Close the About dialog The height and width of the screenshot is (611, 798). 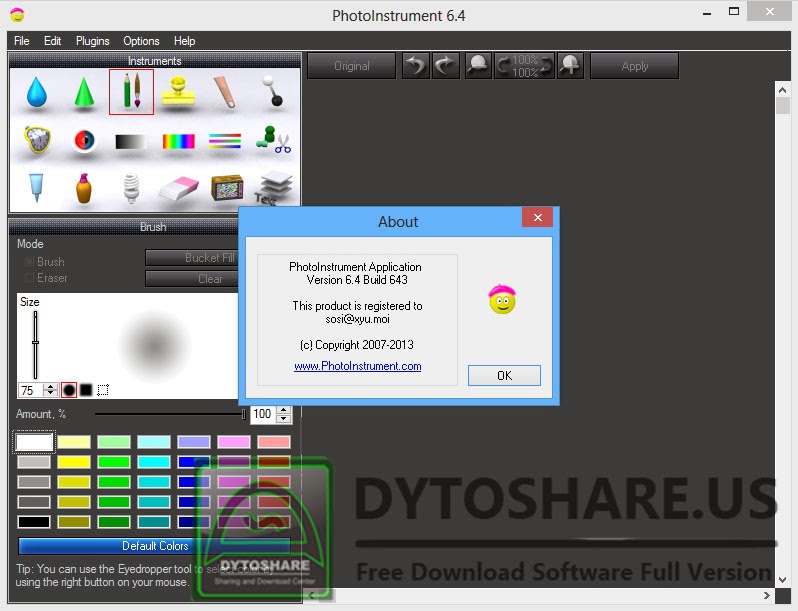537,217
